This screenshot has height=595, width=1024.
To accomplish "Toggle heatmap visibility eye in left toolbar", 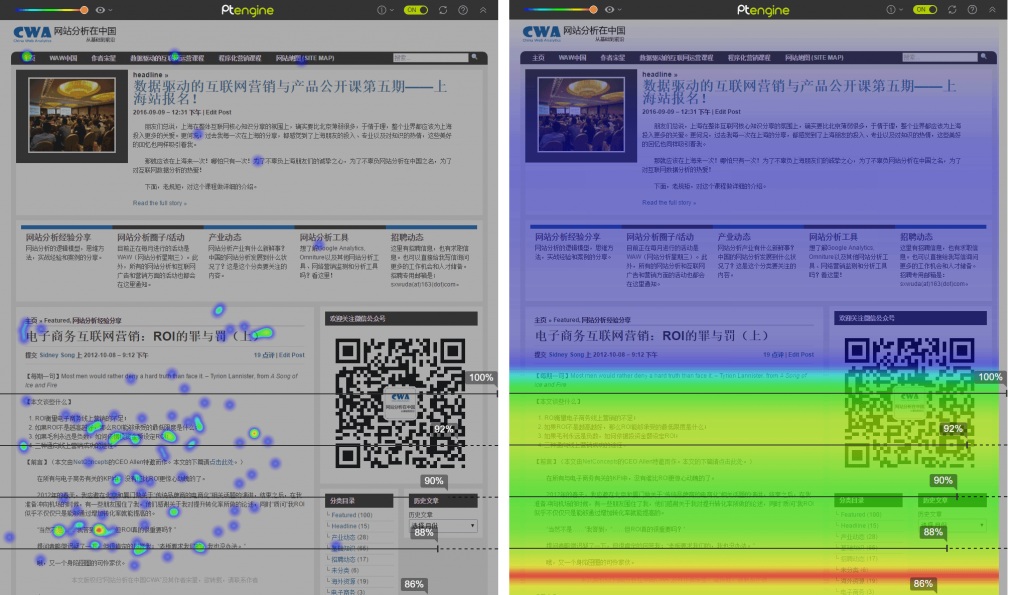I will pyautogui.click(x=100, y=10).
